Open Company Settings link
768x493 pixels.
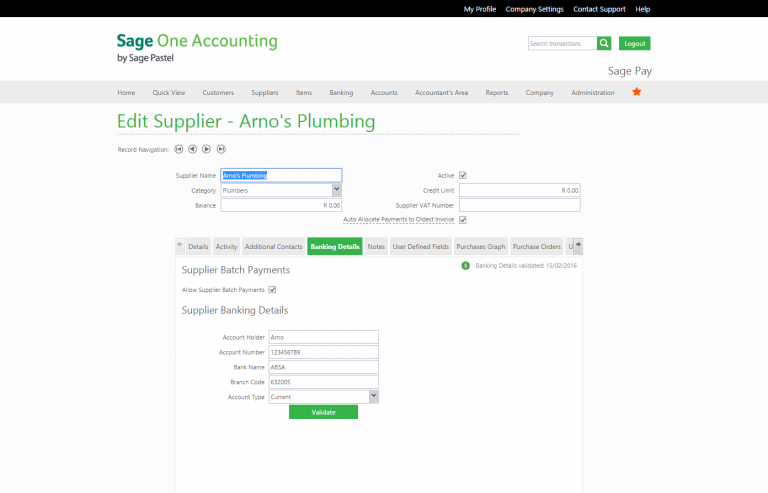534,9
